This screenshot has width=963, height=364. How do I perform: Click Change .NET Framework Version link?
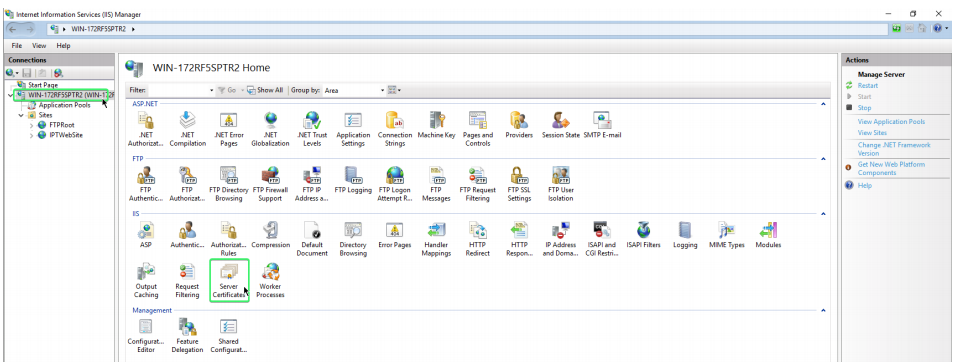[x=894, y=149]
